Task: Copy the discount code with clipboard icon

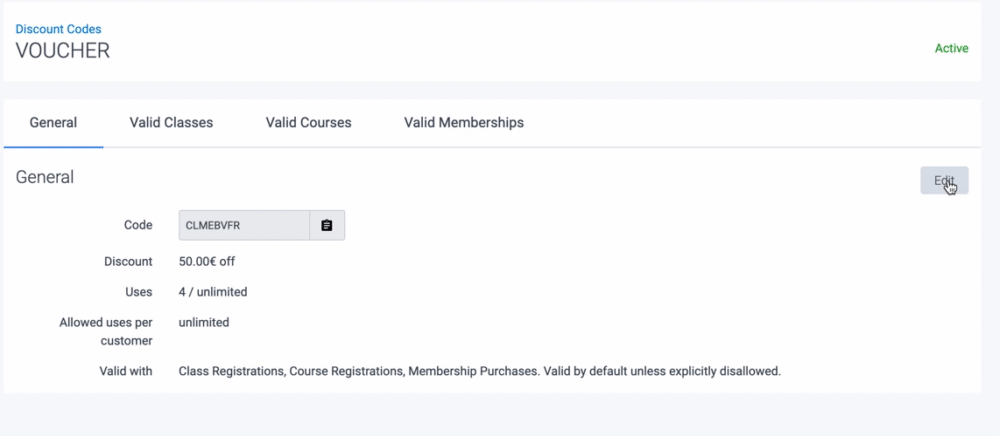Action: coord(327,226)
